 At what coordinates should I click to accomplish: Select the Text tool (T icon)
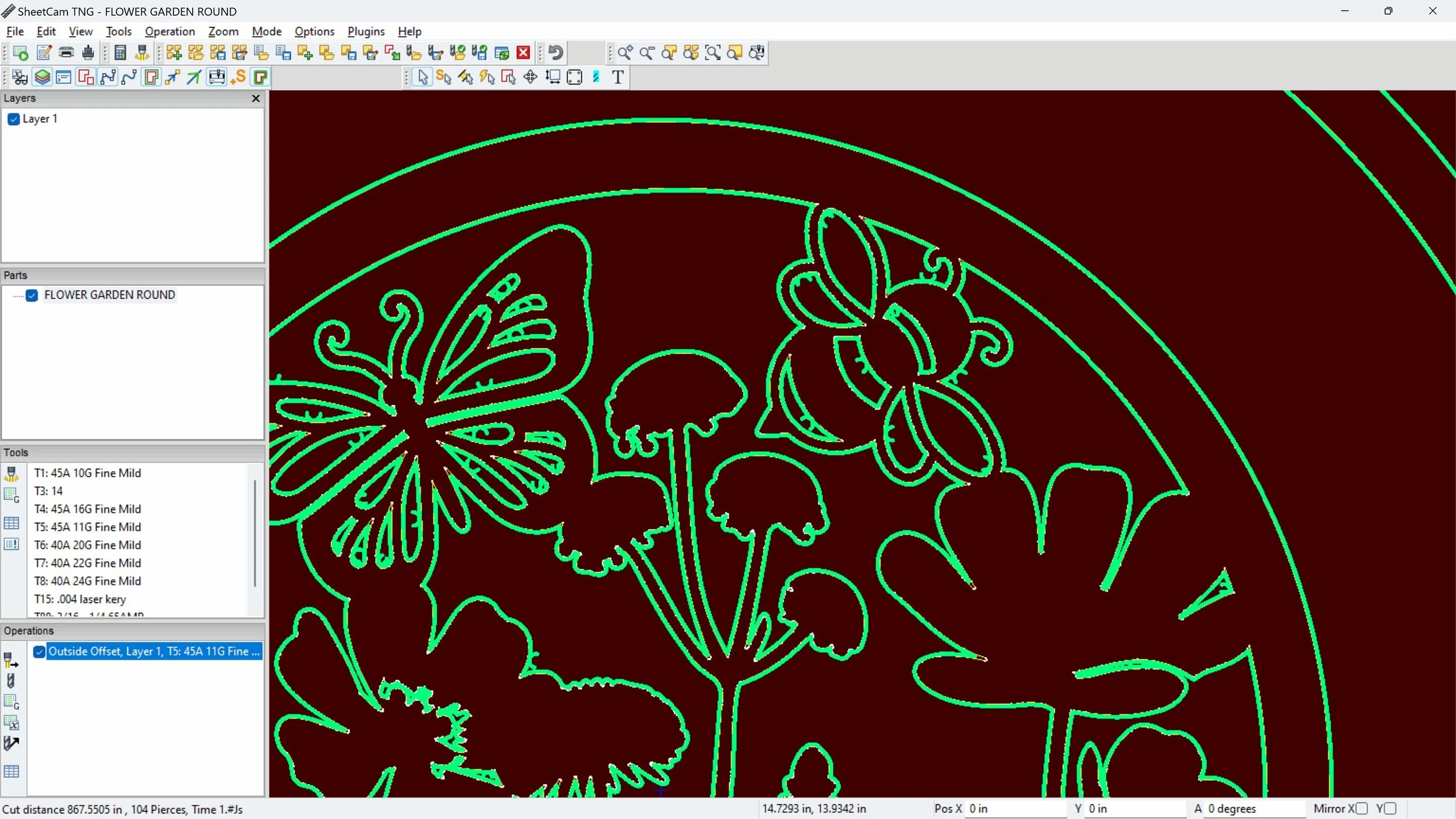coord(618,77)
